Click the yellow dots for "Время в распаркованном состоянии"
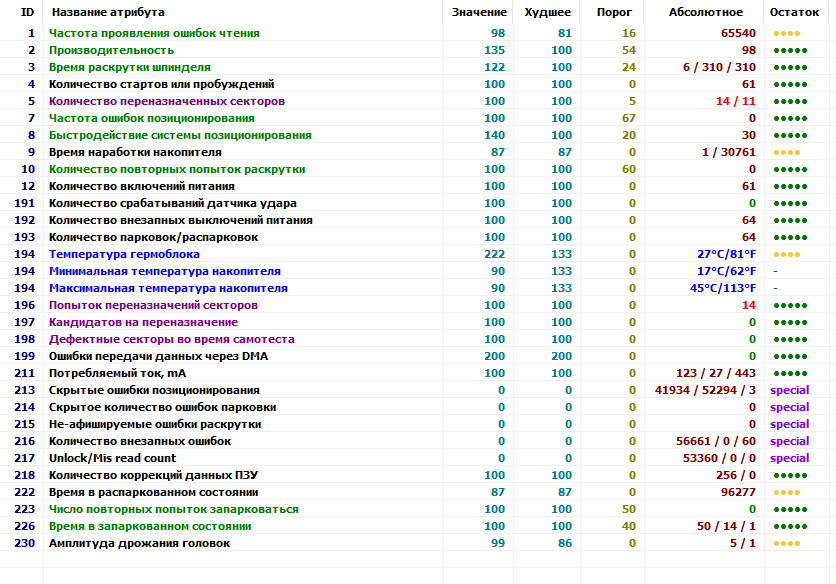 coord(786,493)
